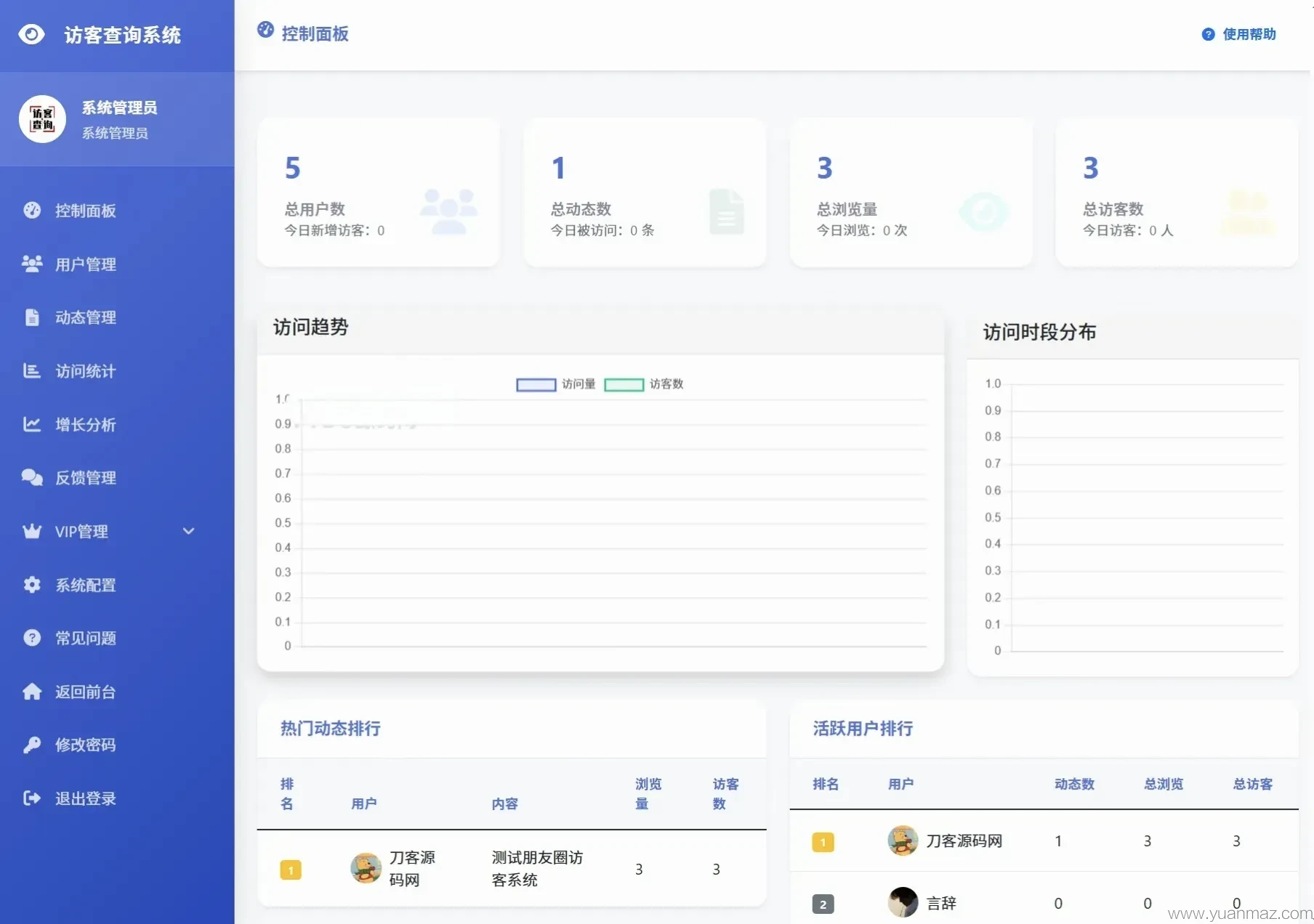Click the 言辞 user avatar
1314x924 pixels.
click(903, 902)
